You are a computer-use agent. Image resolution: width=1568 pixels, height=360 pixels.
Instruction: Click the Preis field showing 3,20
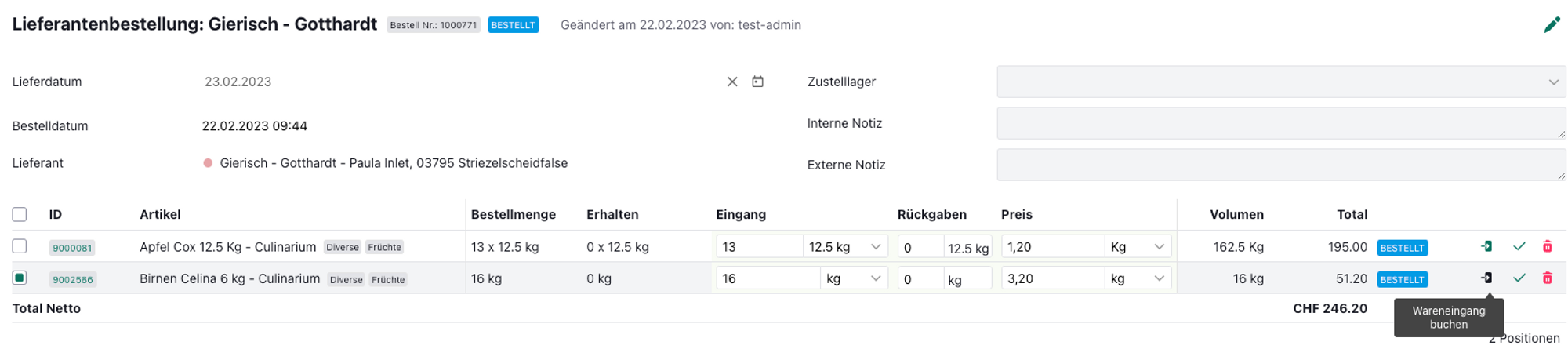click(1052, 278)
